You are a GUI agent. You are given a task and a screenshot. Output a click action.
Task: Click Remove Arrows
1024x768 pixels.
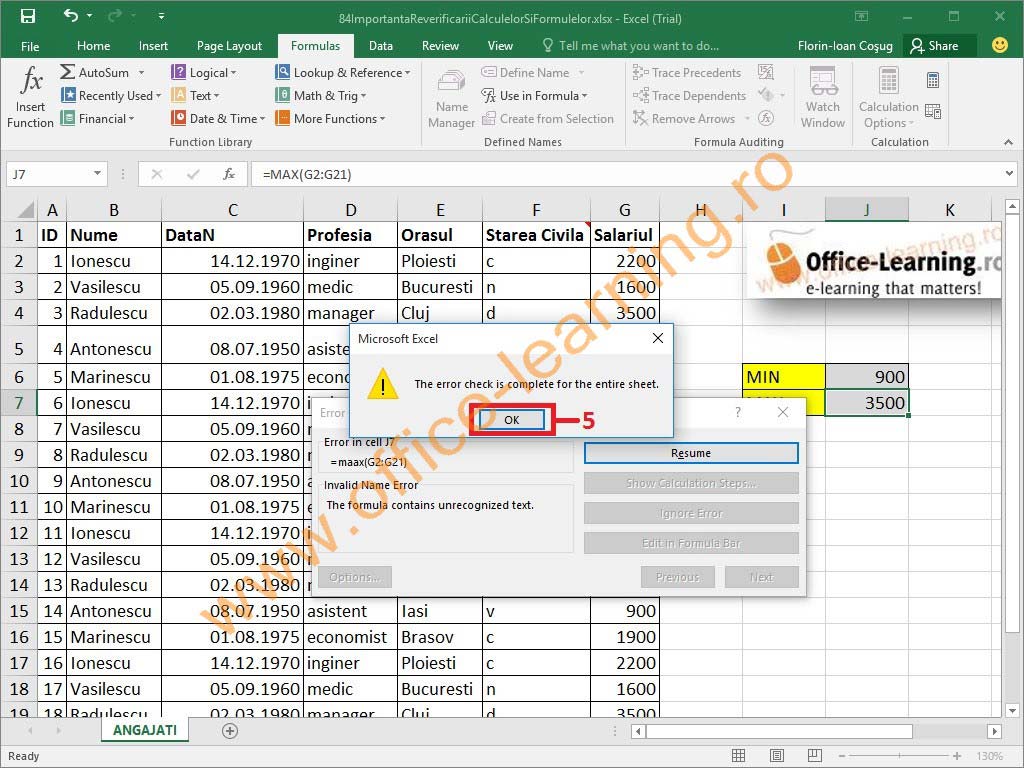[684, 118]
